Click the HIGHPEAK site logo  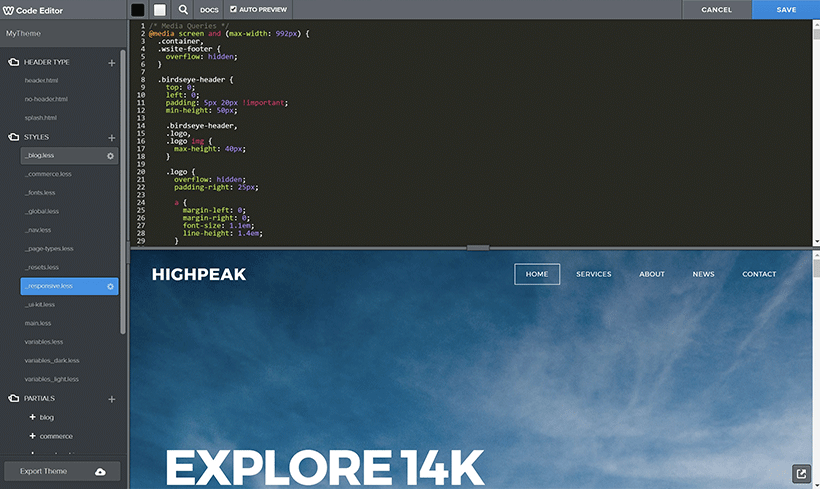pos(199,275)
